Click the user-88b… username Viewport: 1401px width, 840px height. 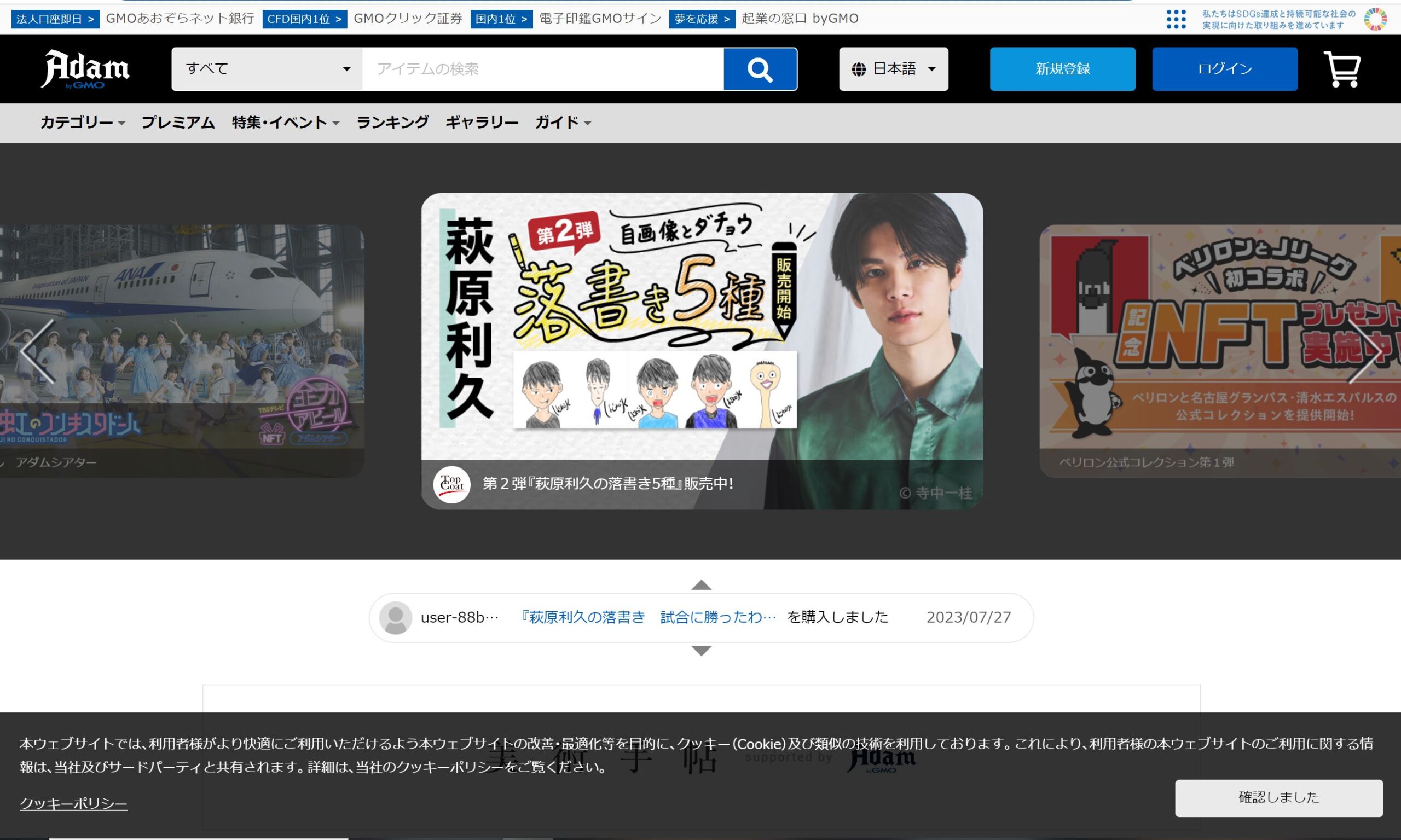tap(460, 617)
